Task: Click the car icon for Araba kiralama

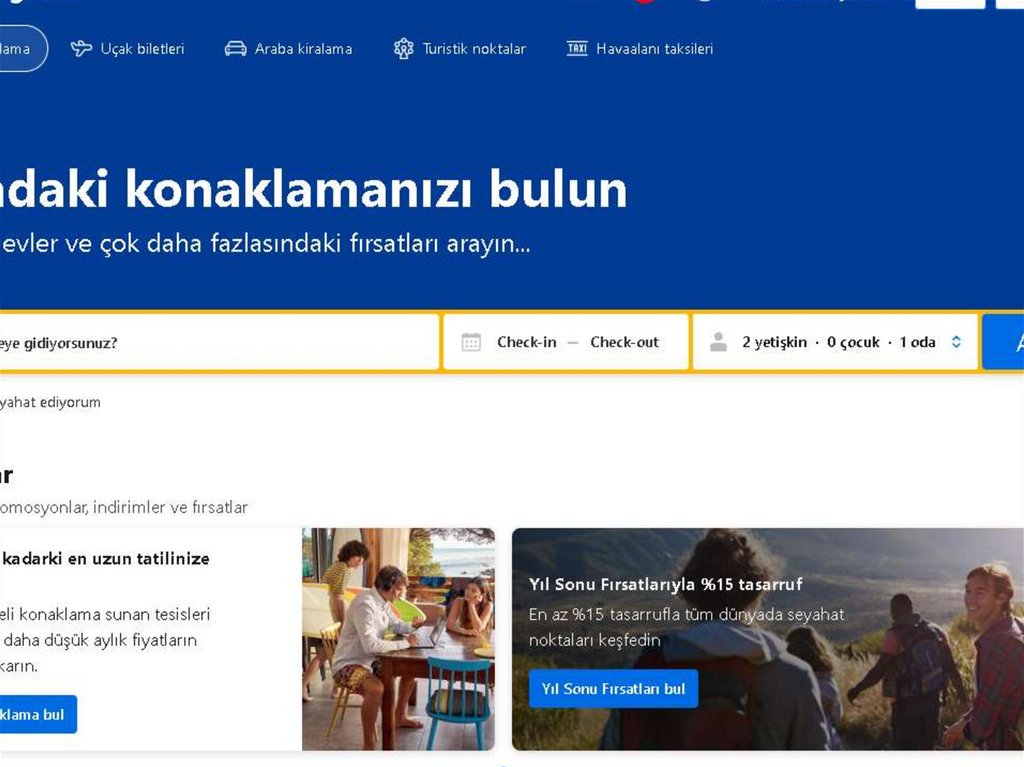Action: pos(236,48)
